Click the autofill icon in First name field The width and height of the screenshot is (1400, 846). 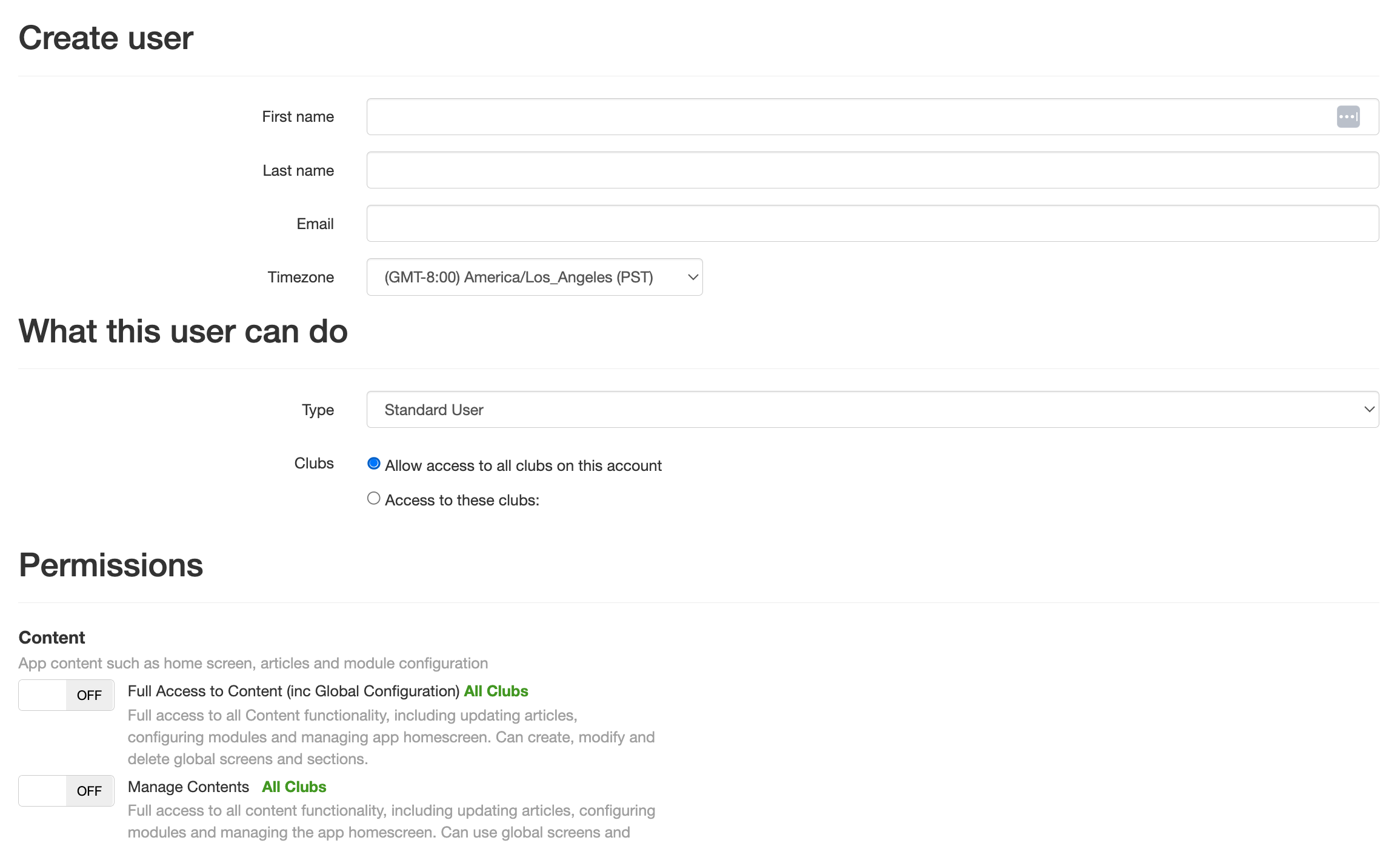(x=1348, y=116)
